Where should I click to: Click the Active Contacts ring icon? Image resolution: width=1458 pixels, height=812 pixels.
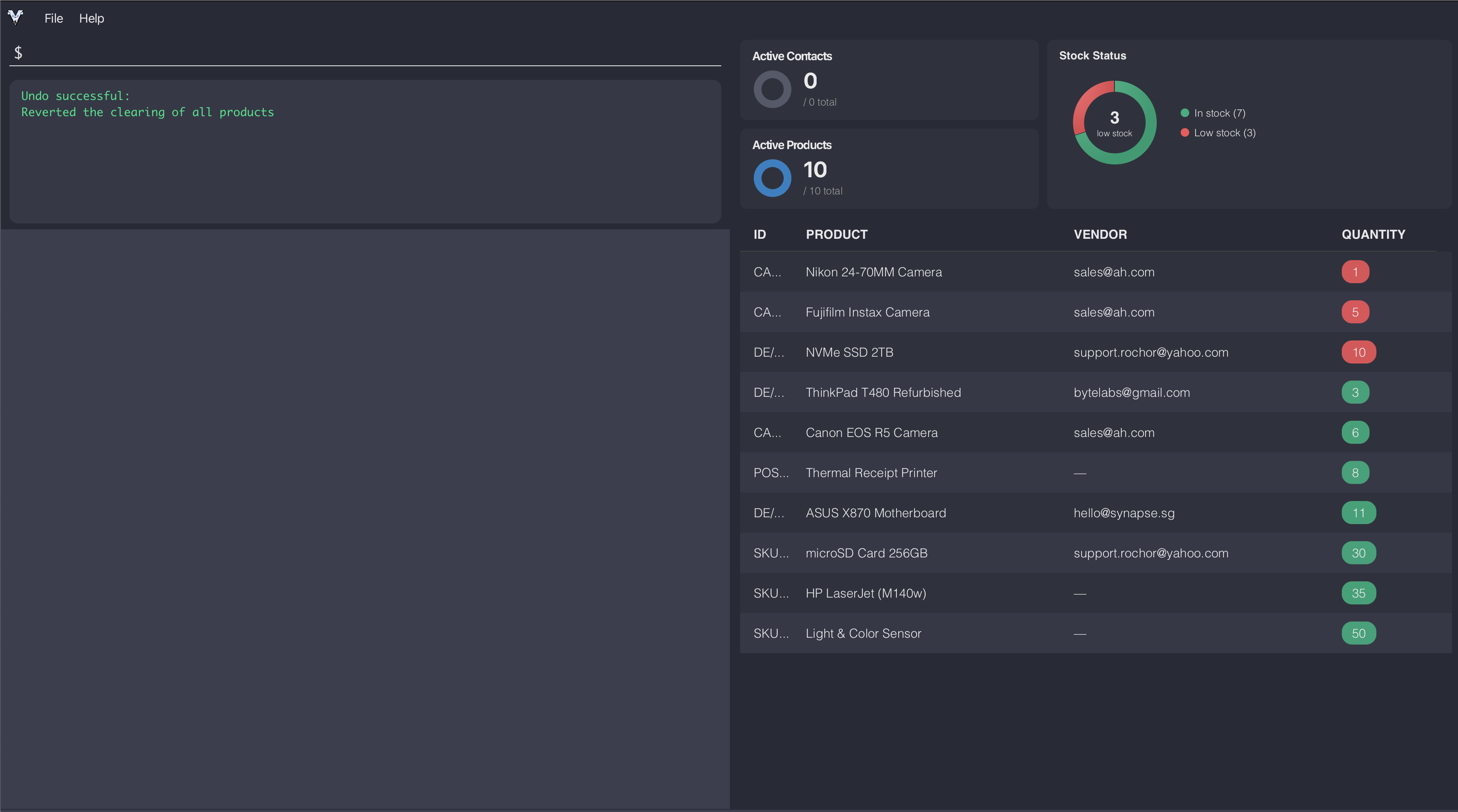click(772, 89)
